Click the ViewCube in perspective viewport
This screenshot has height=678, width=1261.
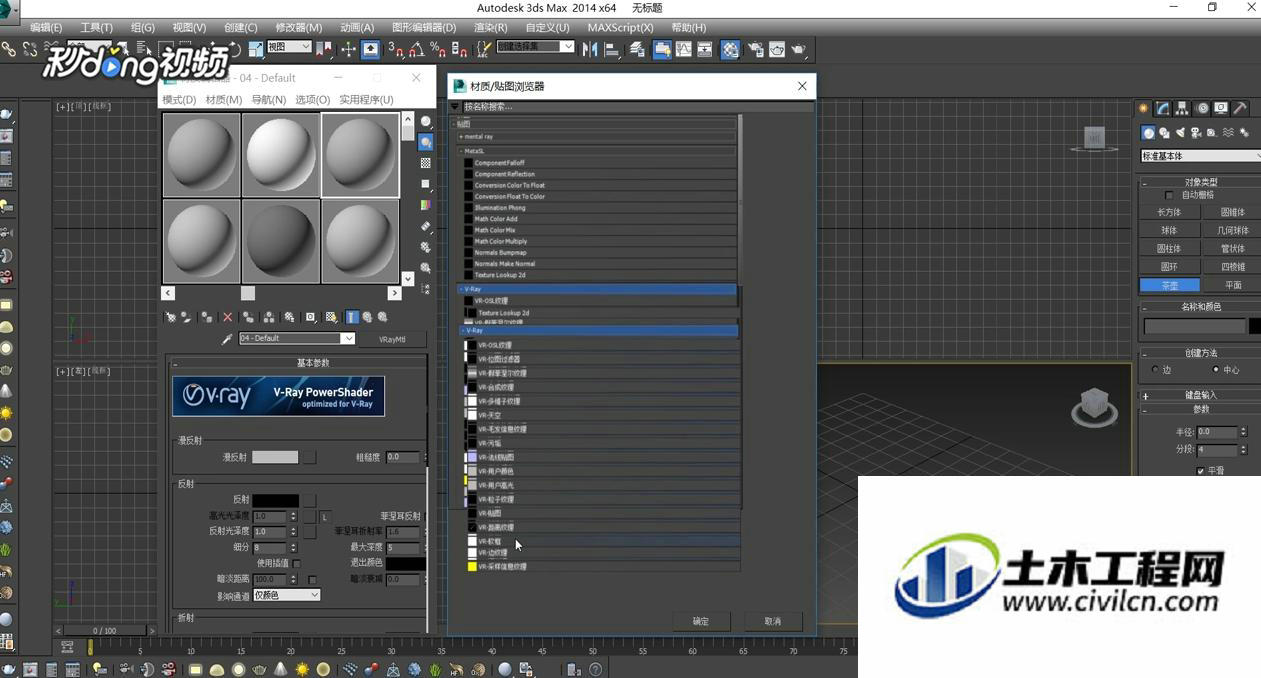click(1094, 405)
